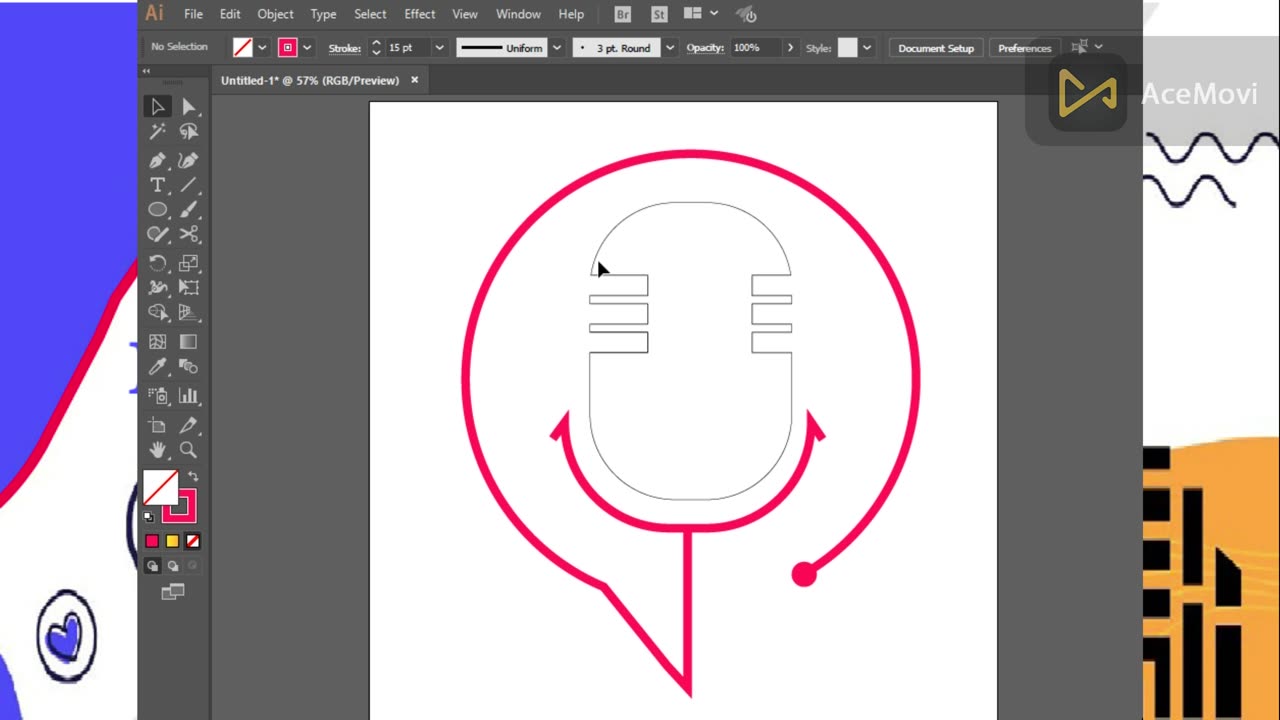The width and height of the screenshot is (1280, 720).
Task: Open the Window menu
Action: (518, 14)
